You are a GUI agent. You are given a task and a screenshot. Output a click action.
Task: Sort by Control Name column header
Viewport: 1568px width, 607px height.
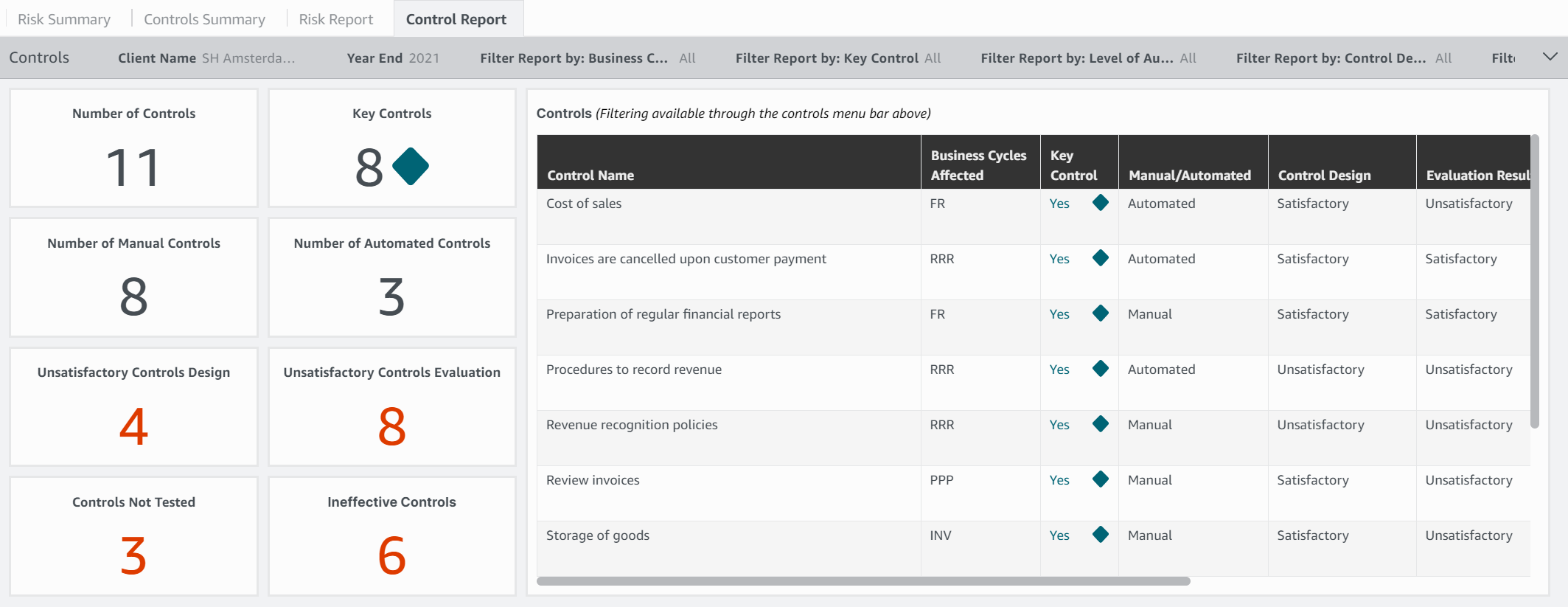(x=590, y=176)
